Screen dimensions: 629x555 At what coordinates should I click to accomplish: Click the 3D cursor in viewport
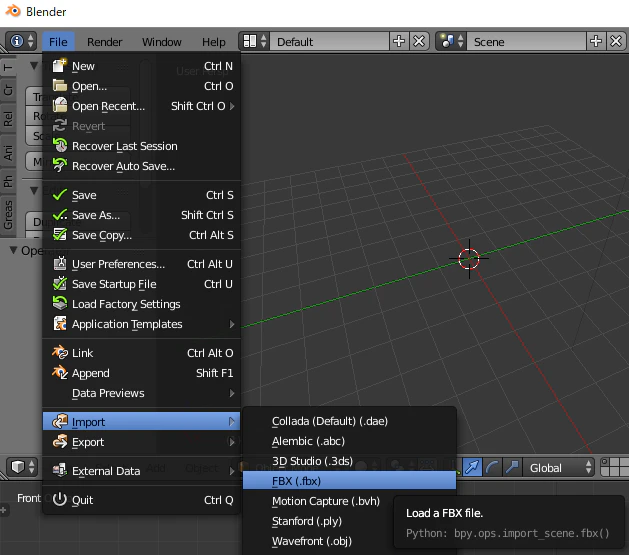(469, 259)
